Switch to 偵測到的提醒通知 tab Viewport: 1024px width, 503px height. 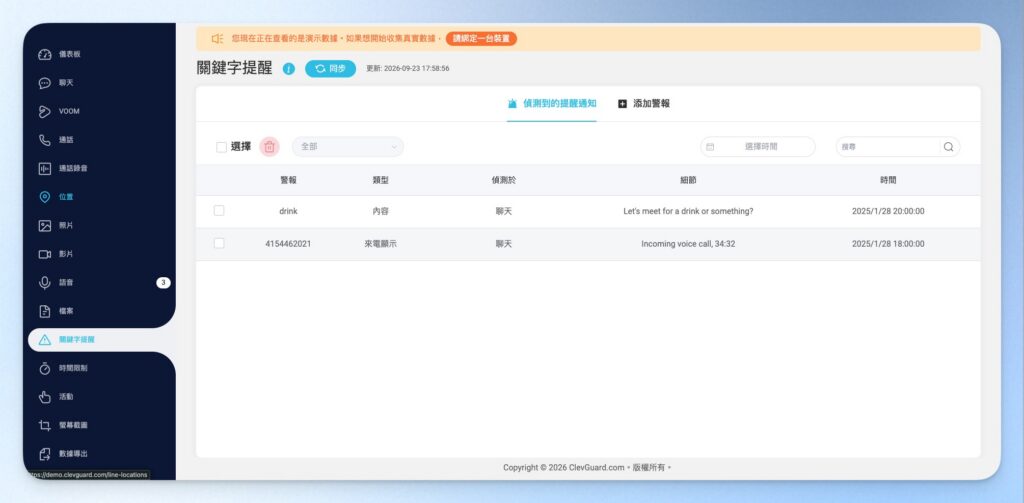click(x=552, y=103)
